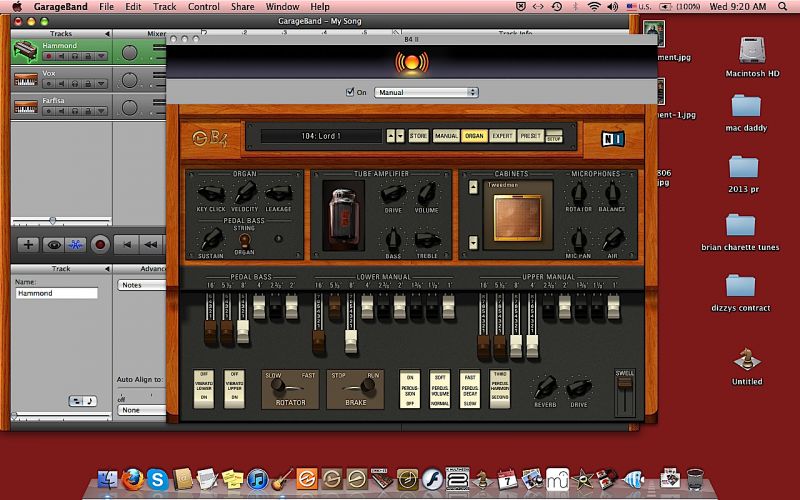The image size is (800, 500).
Task: Click the track Name field showing Hammond
Action: 56,293
